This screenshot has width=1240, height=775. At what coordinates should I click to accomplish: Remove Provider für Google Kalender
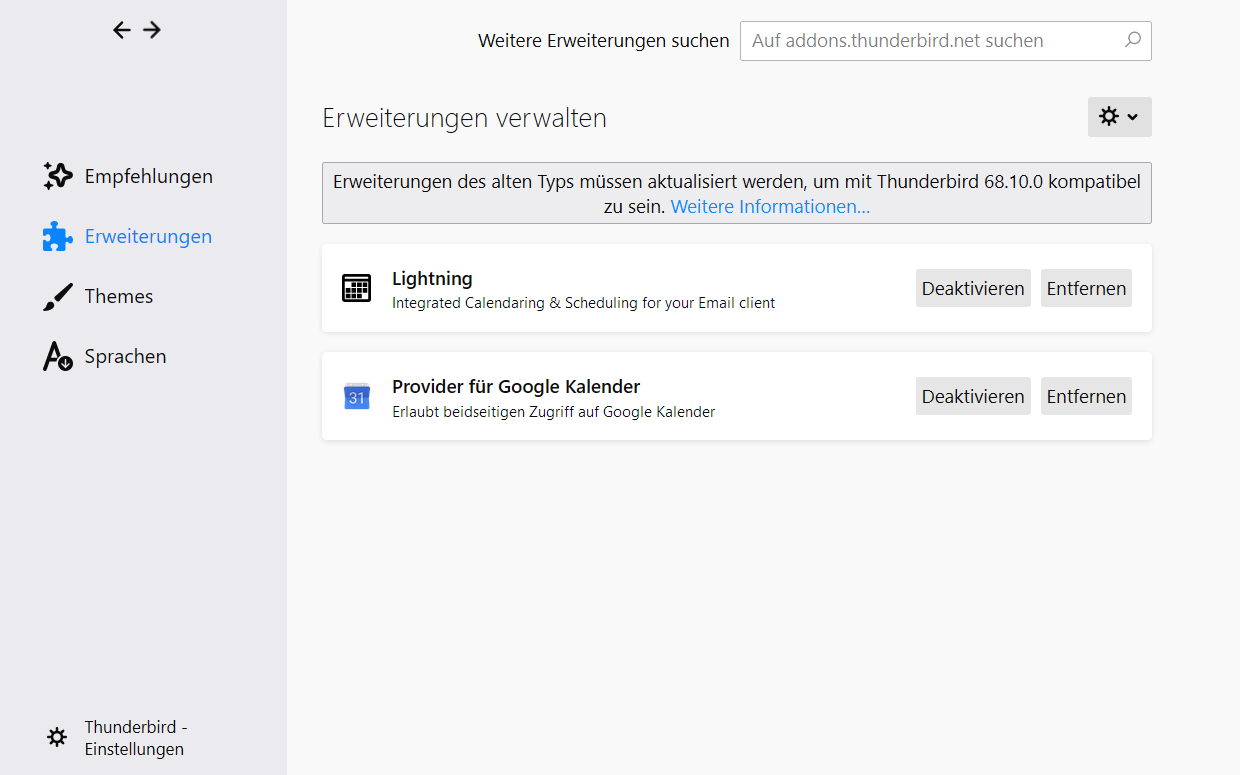click(1086, 396)
